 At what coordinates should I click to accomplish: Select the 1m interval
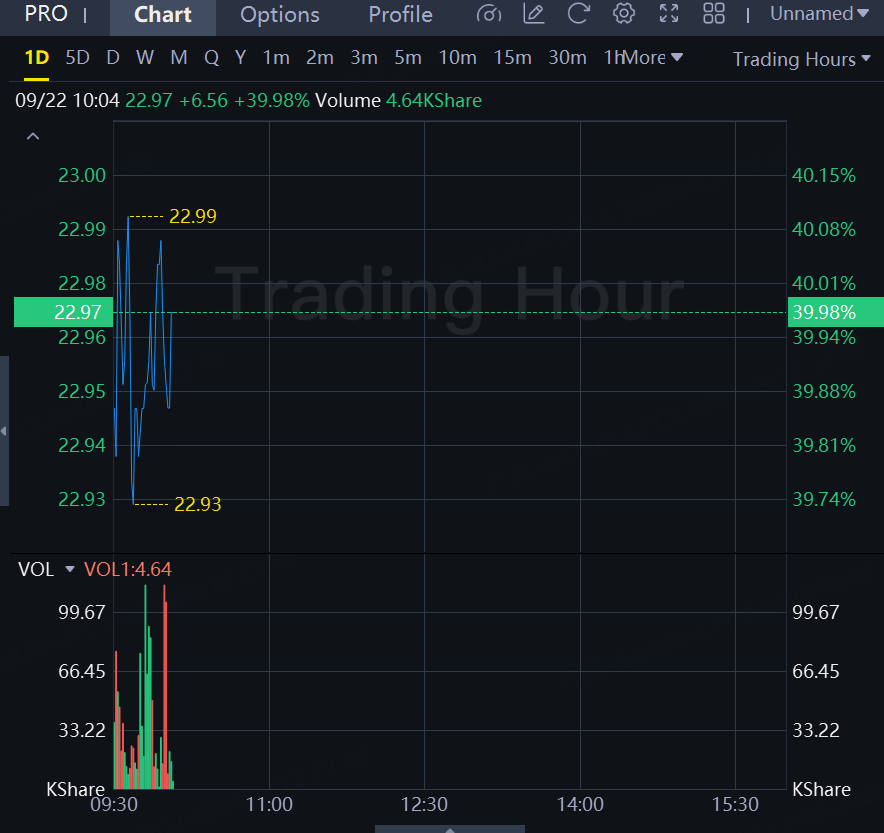[x=276, y=57]
